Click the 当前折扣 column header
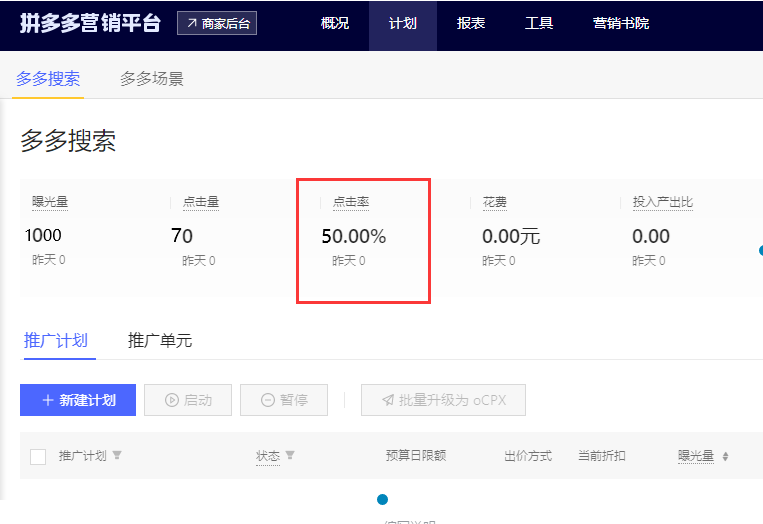 601,455
